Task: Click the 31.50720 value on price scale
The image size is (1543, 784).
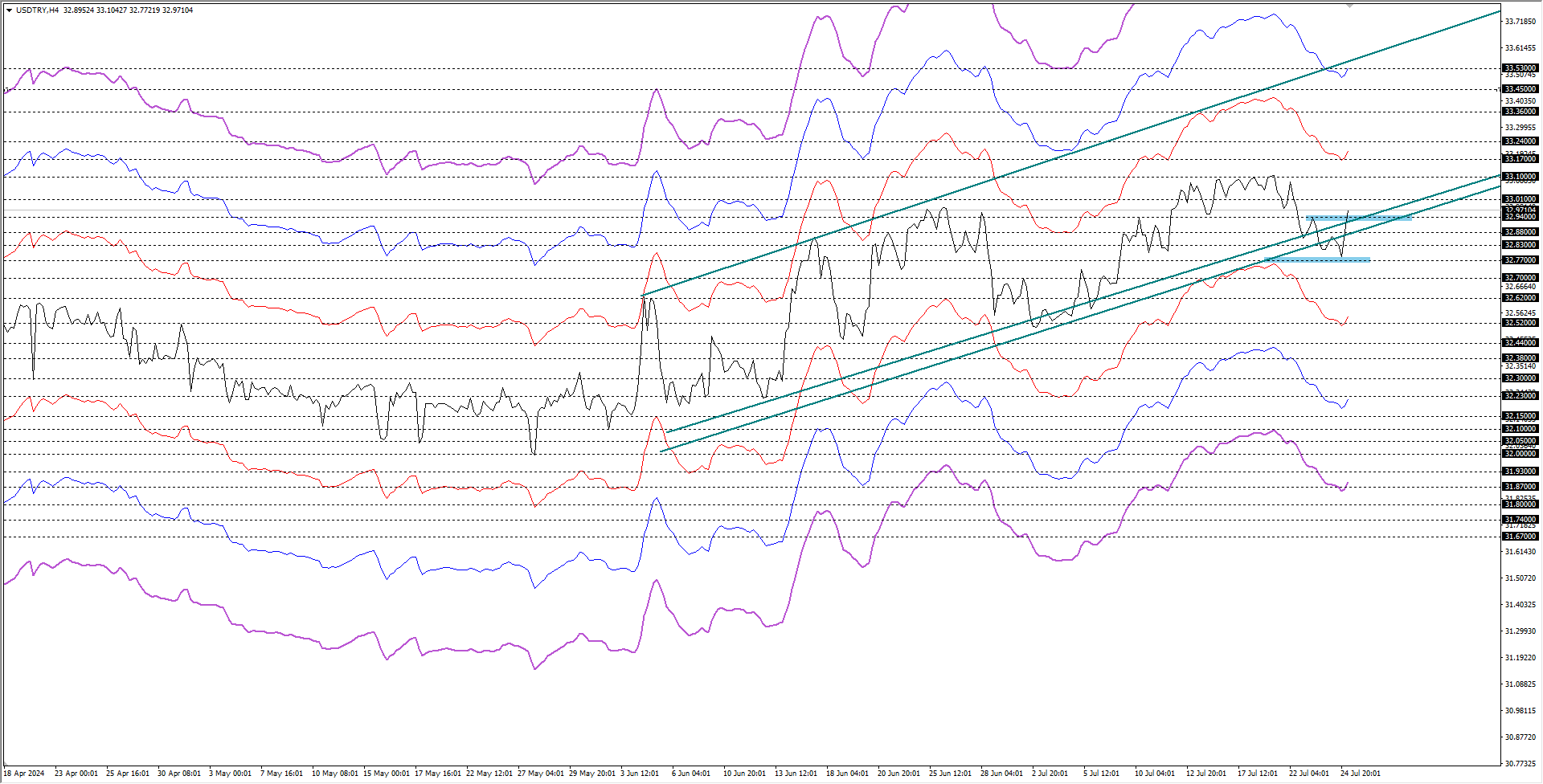Action: tap(1520, 578)
